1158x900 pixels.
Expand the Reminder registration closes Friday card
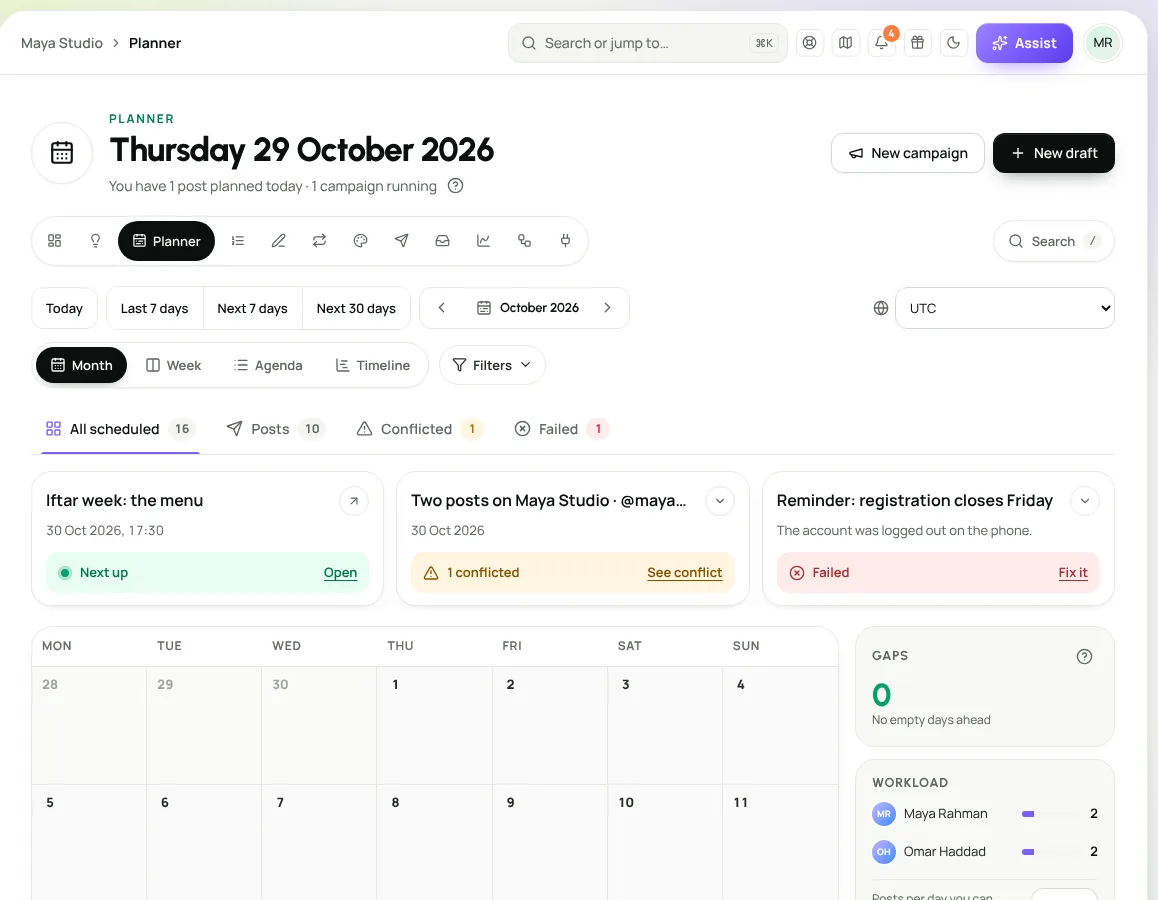pyautogui.click(x=1084, y=501)
